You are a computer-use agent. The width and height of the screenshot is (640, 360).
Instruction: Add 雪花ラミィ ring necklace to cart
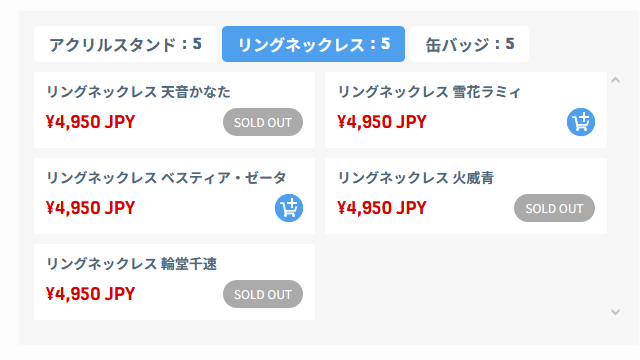point(580,122)
